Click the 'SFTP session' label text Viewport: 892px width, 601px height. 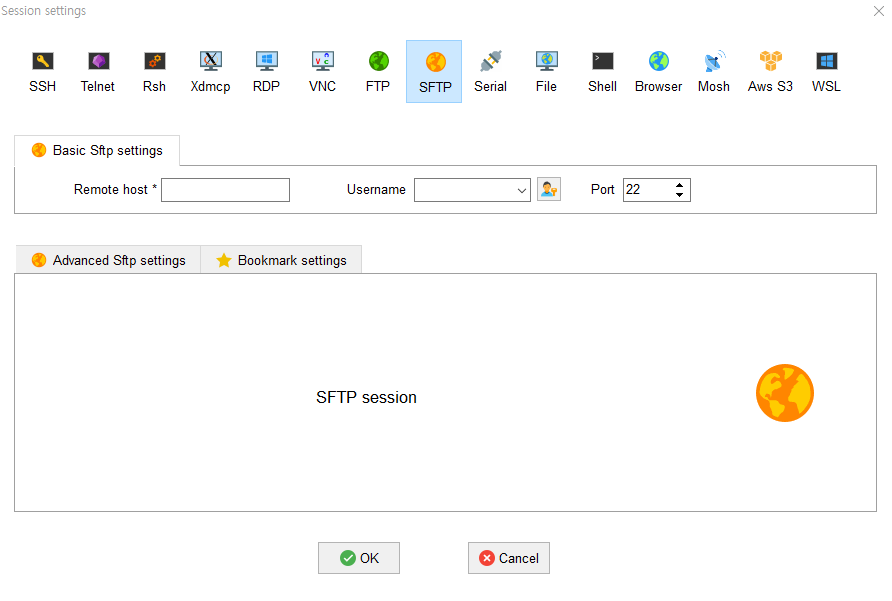366,397
